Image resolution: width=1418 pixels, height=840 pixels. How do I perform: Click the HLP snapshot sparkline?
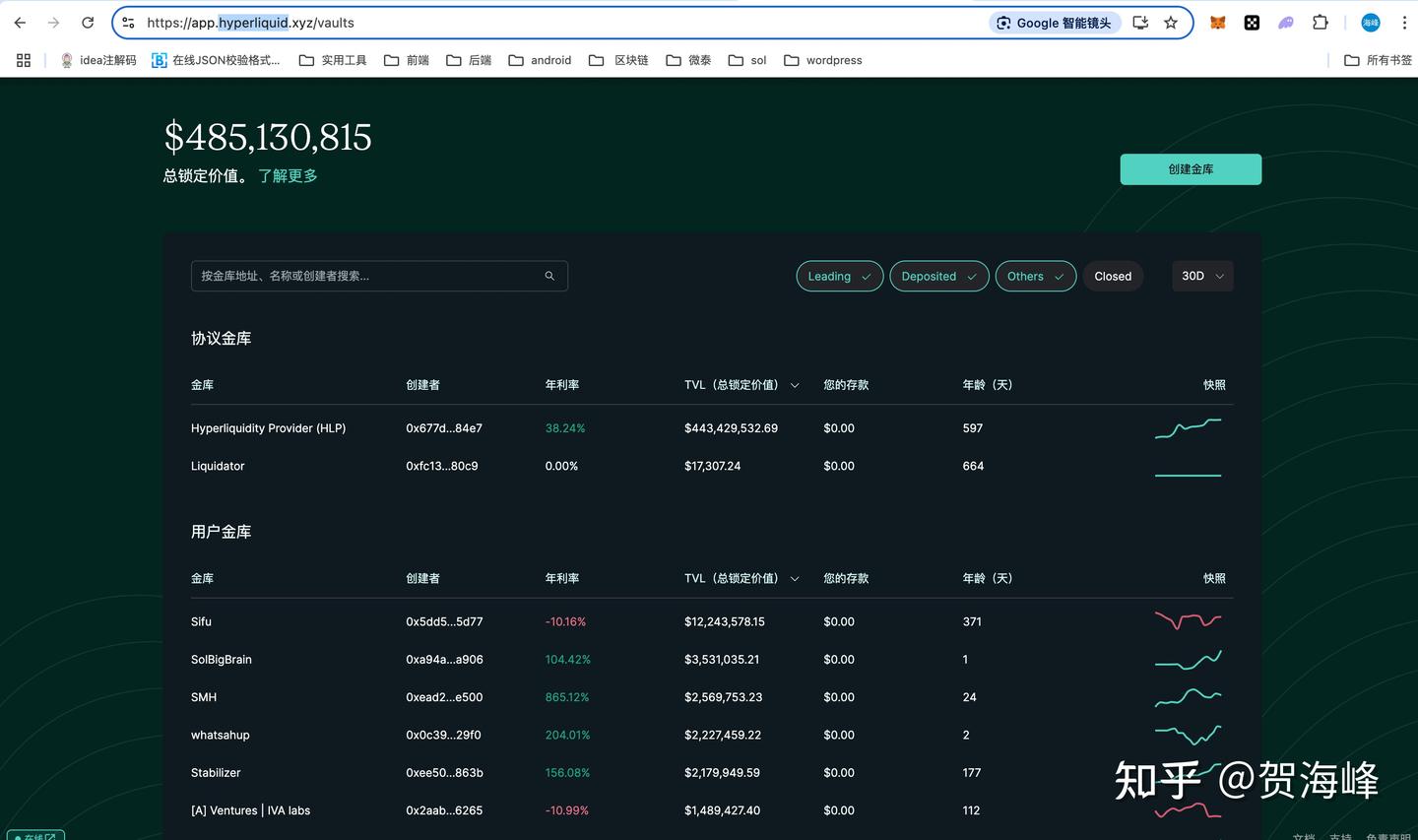(1188, 427)
